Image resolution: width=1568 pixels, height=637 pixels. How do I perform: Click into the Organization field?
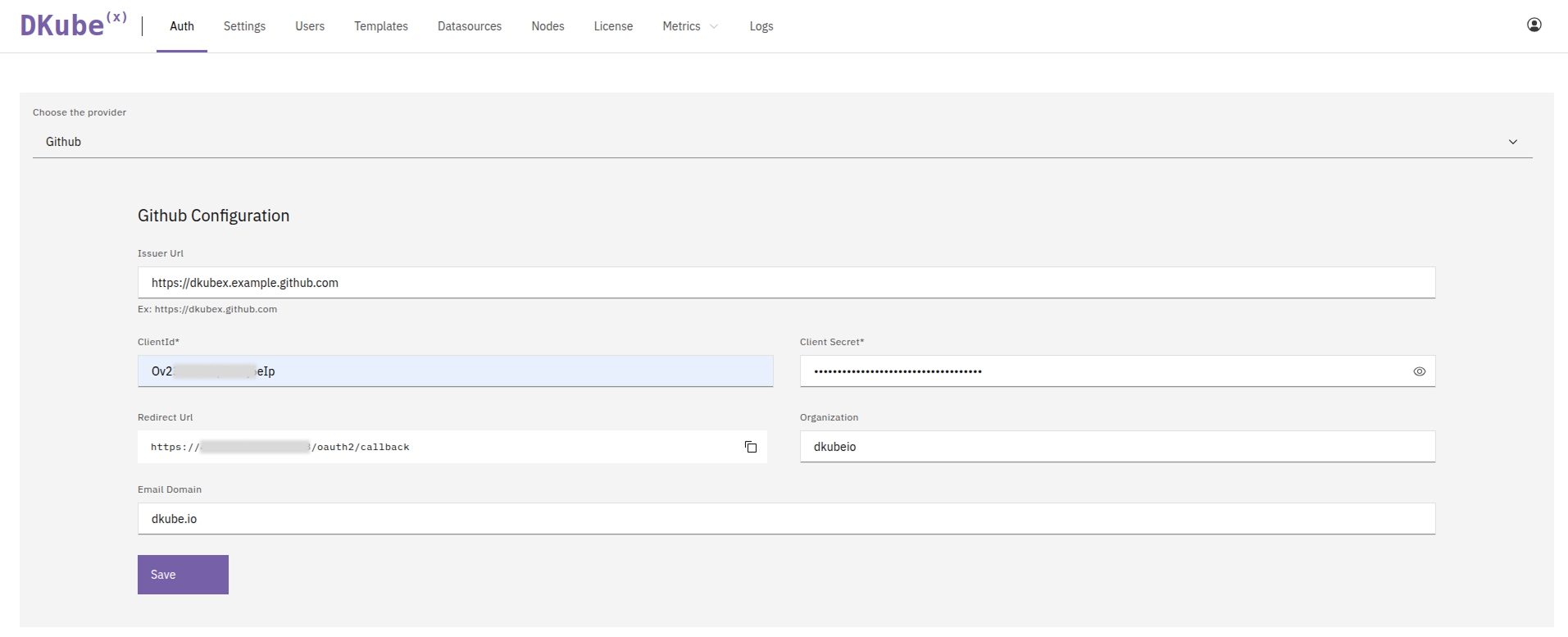pos(1116,447)
